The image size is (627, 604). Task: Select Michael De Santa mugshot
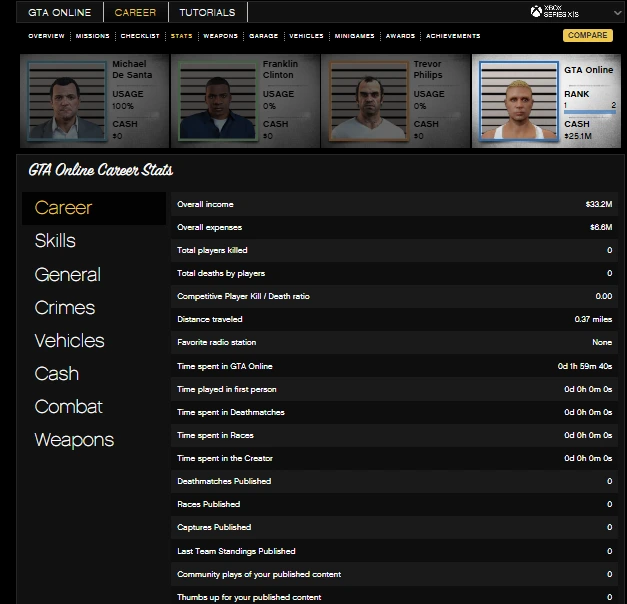[67, 101]
